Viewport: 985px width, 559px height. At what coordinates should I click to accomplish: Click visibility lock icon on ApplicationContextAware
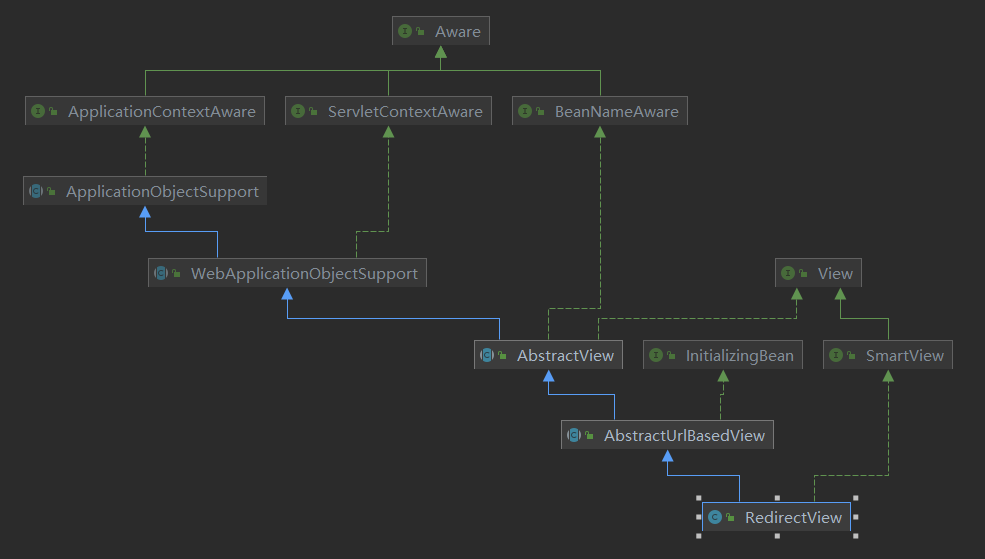53,111
